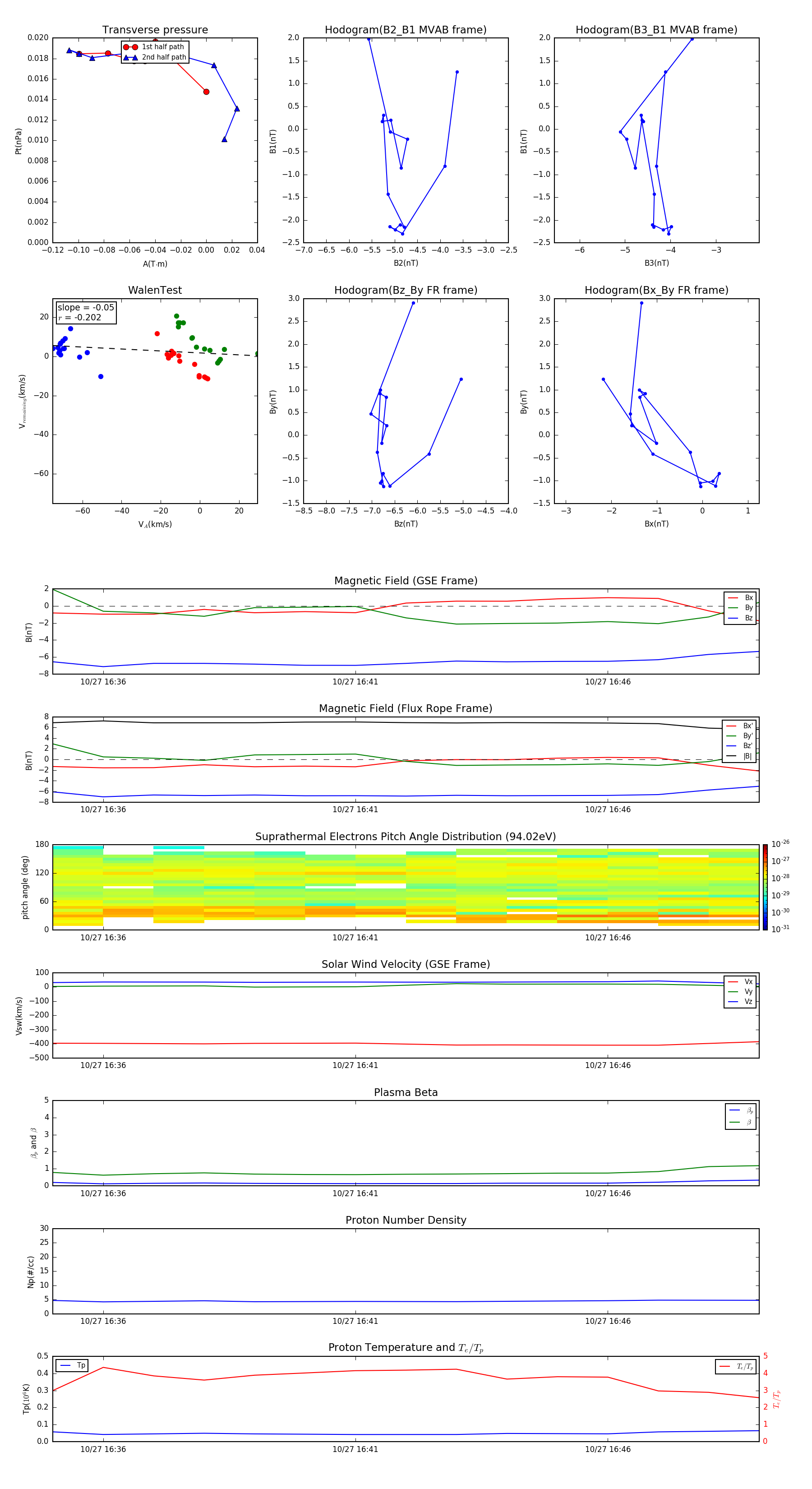Click the βp legend entry in Plasma Beta

click(x=742, y=1110)
